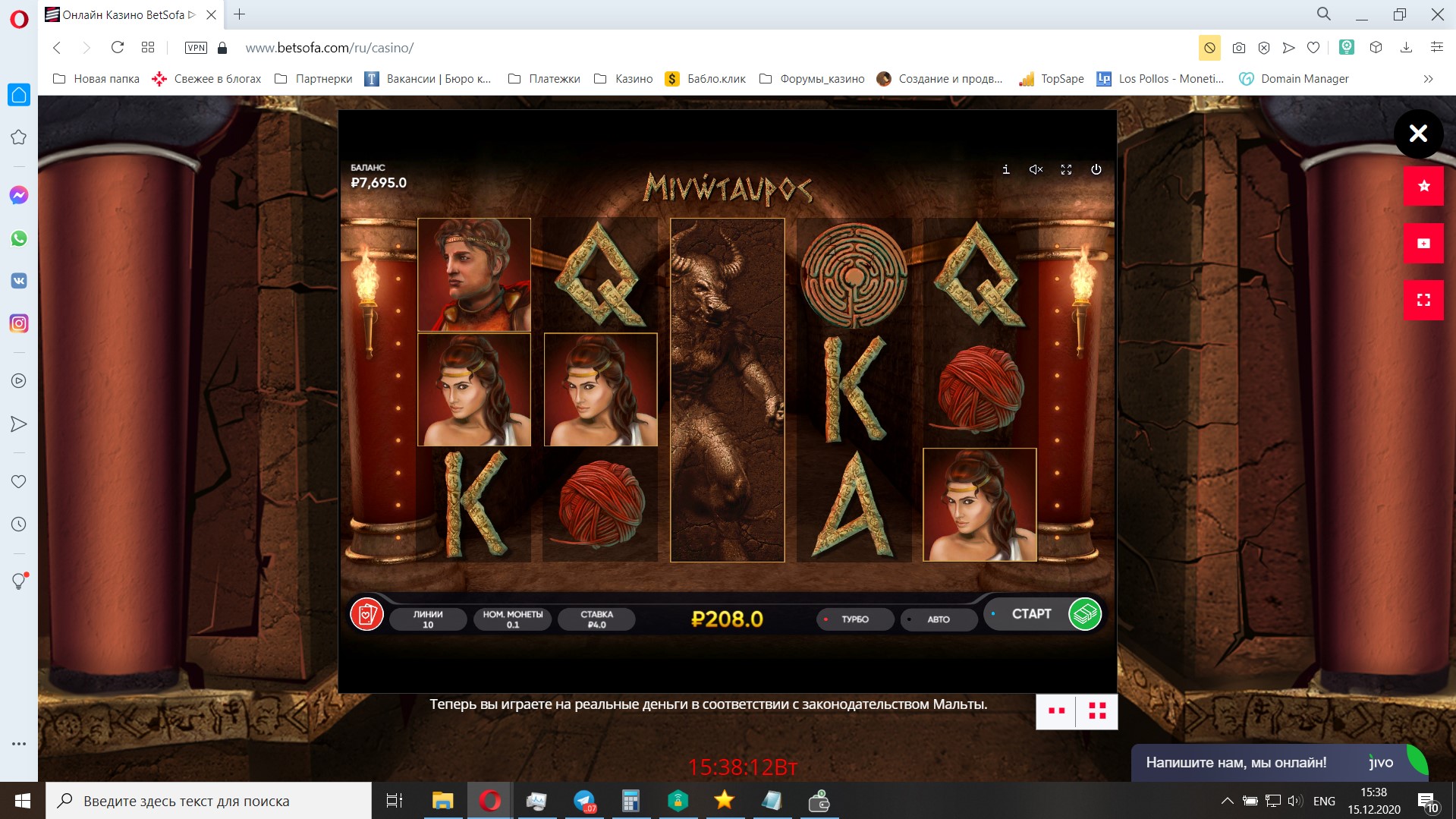Open the Новая папка bookmark folder

coord(96,78)
